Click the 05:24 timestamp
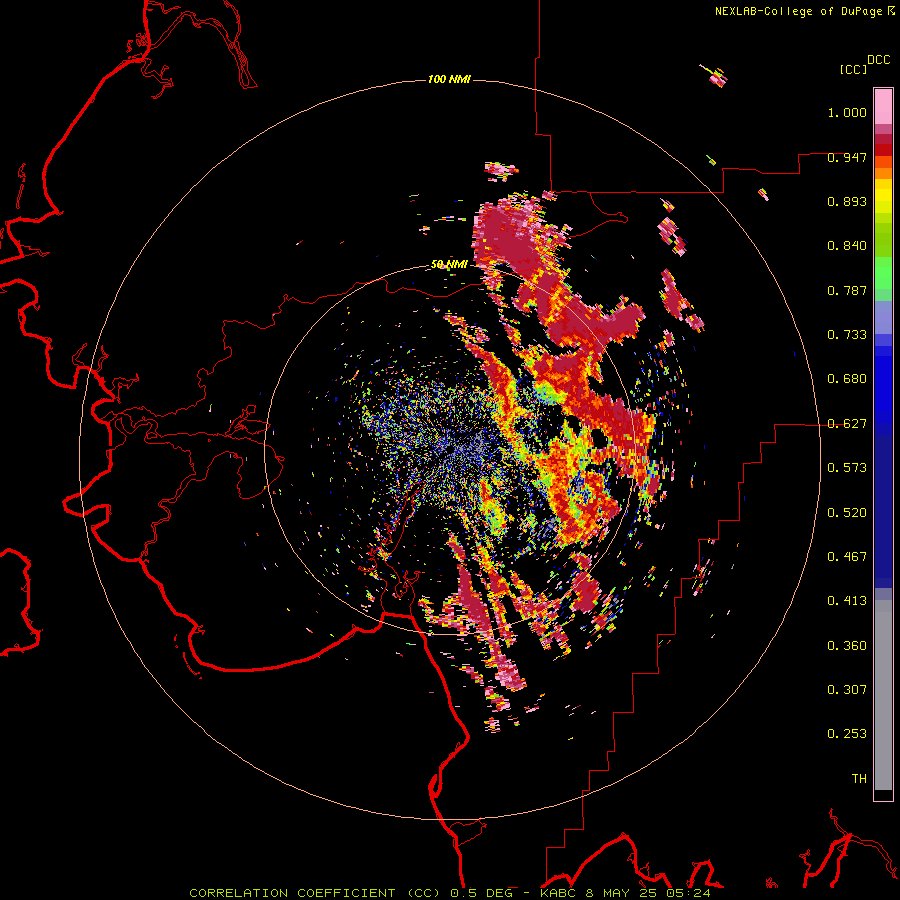This screenshot has width=900, height=900. pos(688,893)
